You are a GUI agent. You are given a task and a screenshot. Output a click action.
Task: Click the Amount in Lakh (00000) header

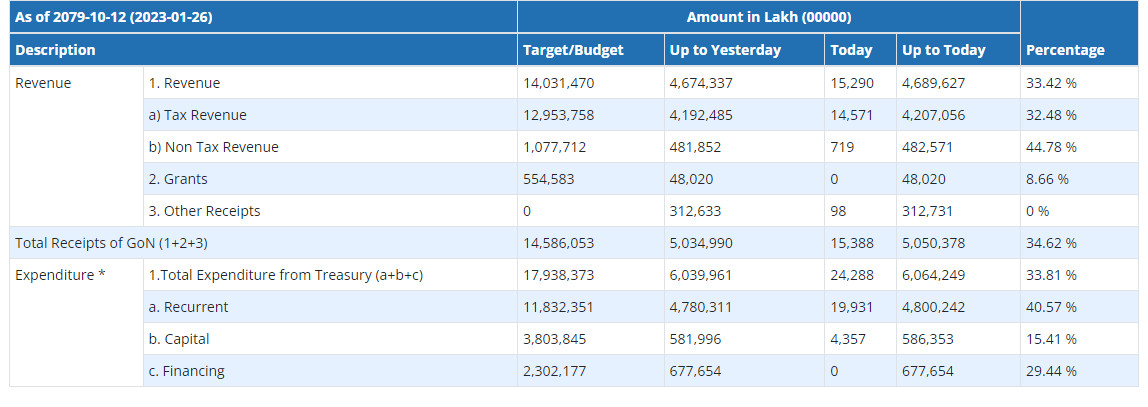pyautogui.click(x=768, y=18)
